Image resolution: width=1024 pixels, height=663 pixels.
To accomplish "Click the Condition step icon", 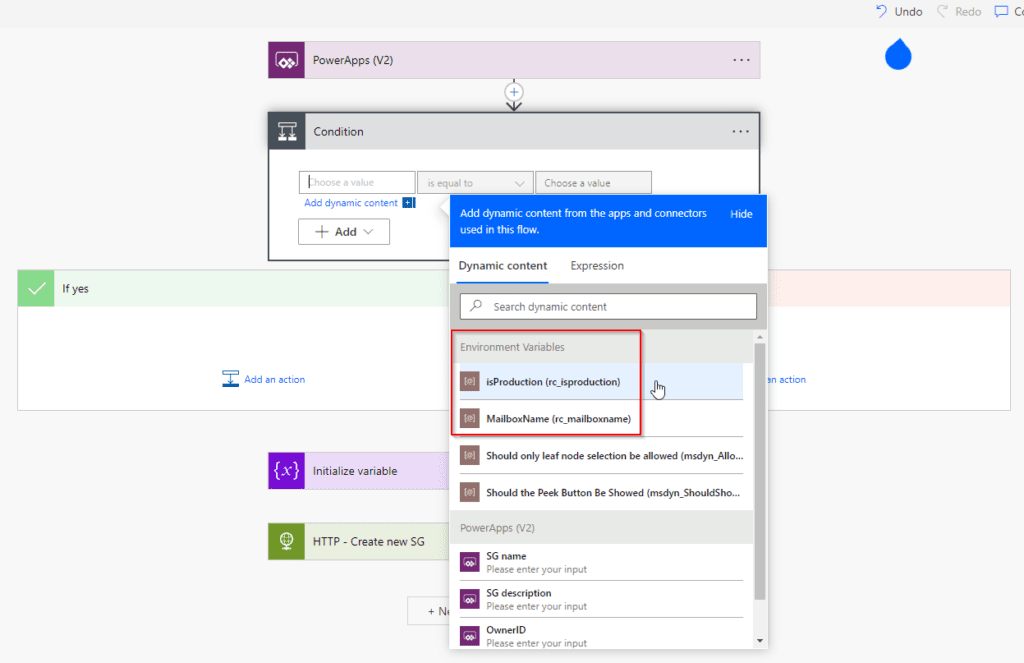I will [286, 132].
